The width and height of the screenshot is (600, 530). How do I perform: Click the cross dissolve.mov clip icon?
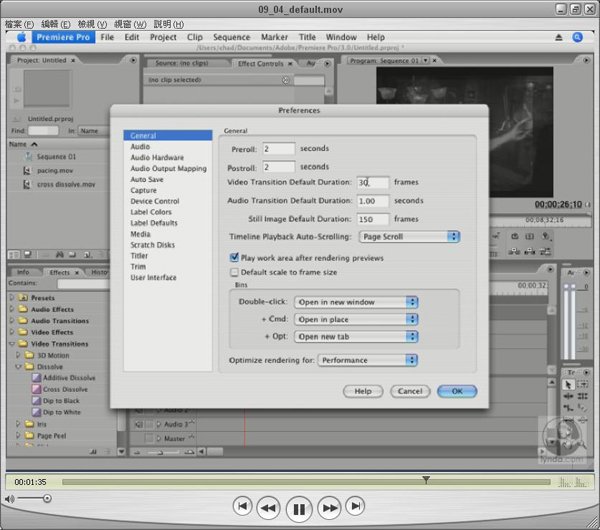click(x=27, y=184)
